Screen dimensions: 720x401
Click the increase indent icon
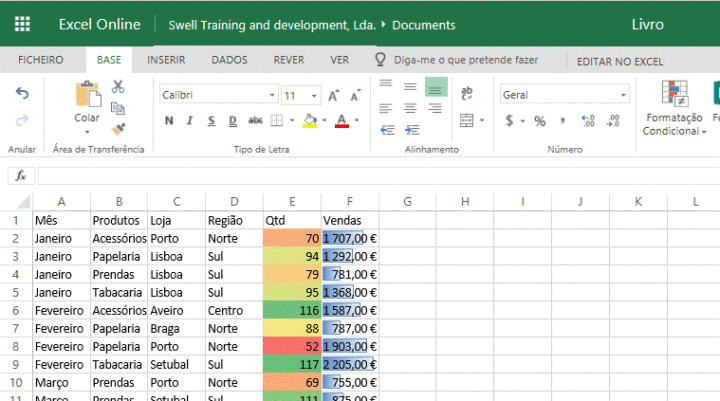click(412, 130)
